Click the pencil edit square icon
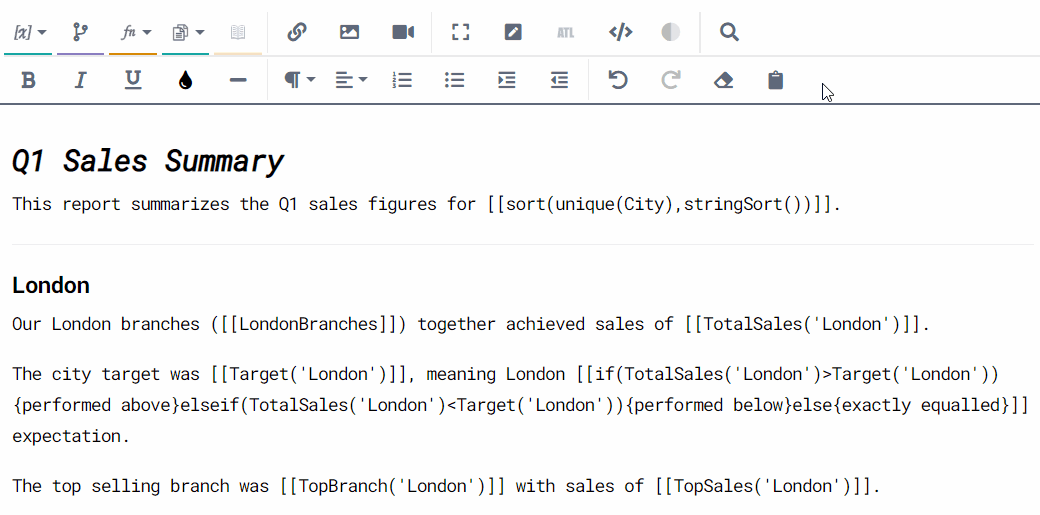The width and height of the screenshot is (1040, 515). click(513, 32)
